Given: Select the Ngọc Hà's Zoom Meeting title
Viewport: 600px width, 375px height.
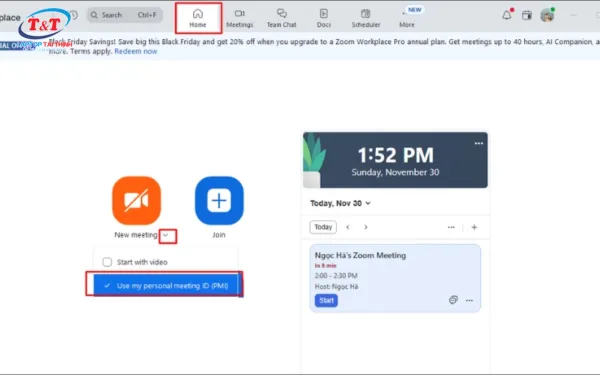Looking at the screenshot, I should pyautogui.click(x=360, y=255).
